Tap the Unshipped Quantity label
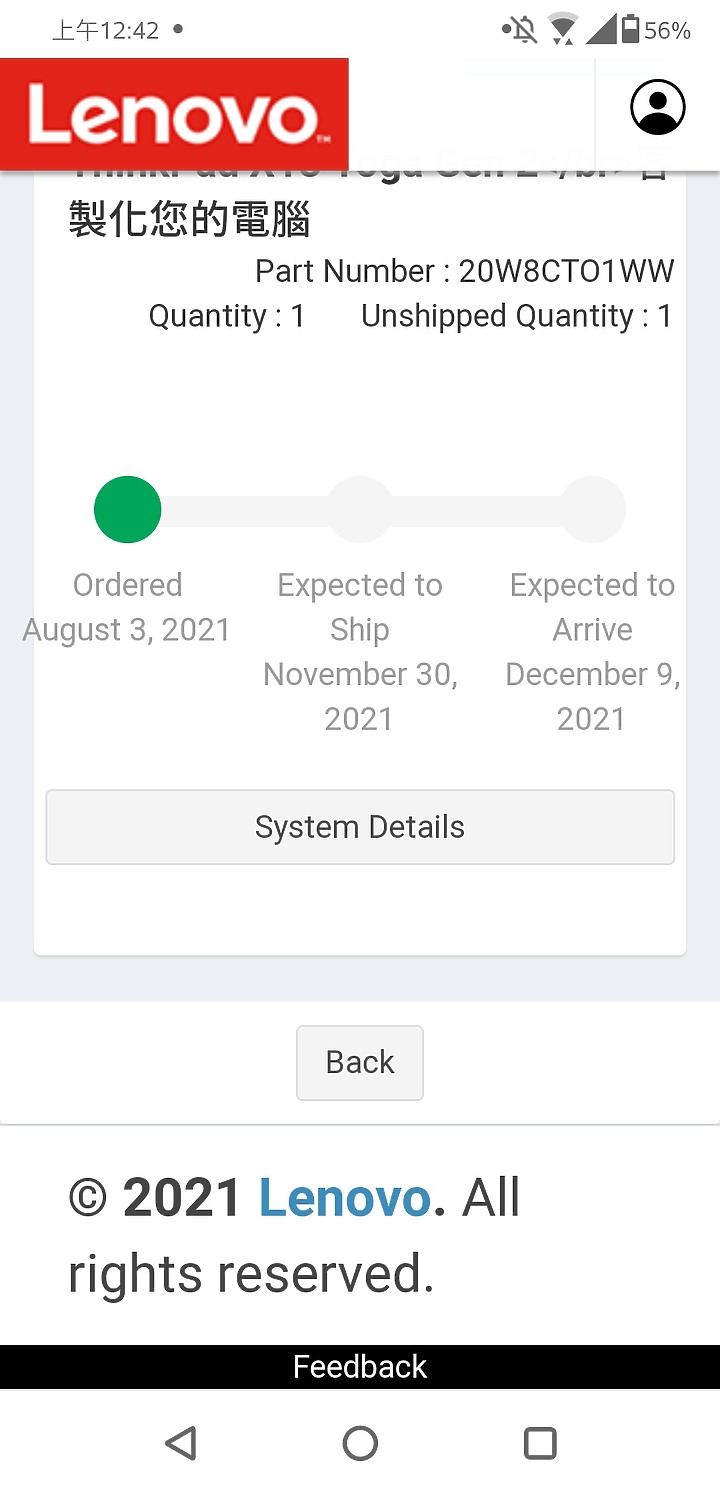 click(497, 316)
